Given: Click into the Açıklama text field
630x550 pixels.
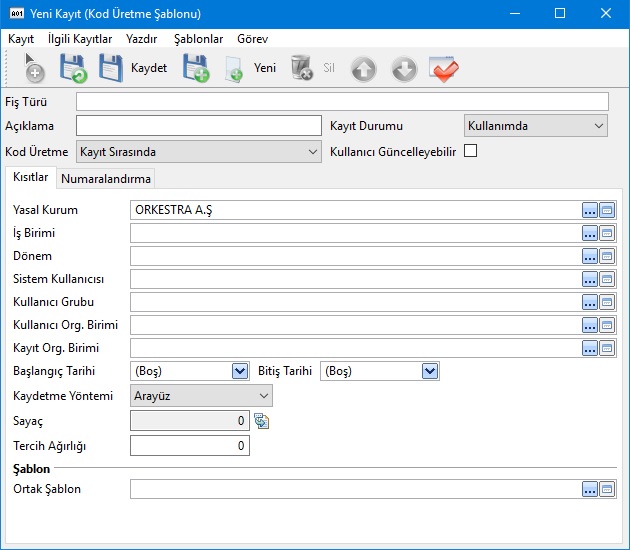Looking at the screenshot, I should 196,126.
